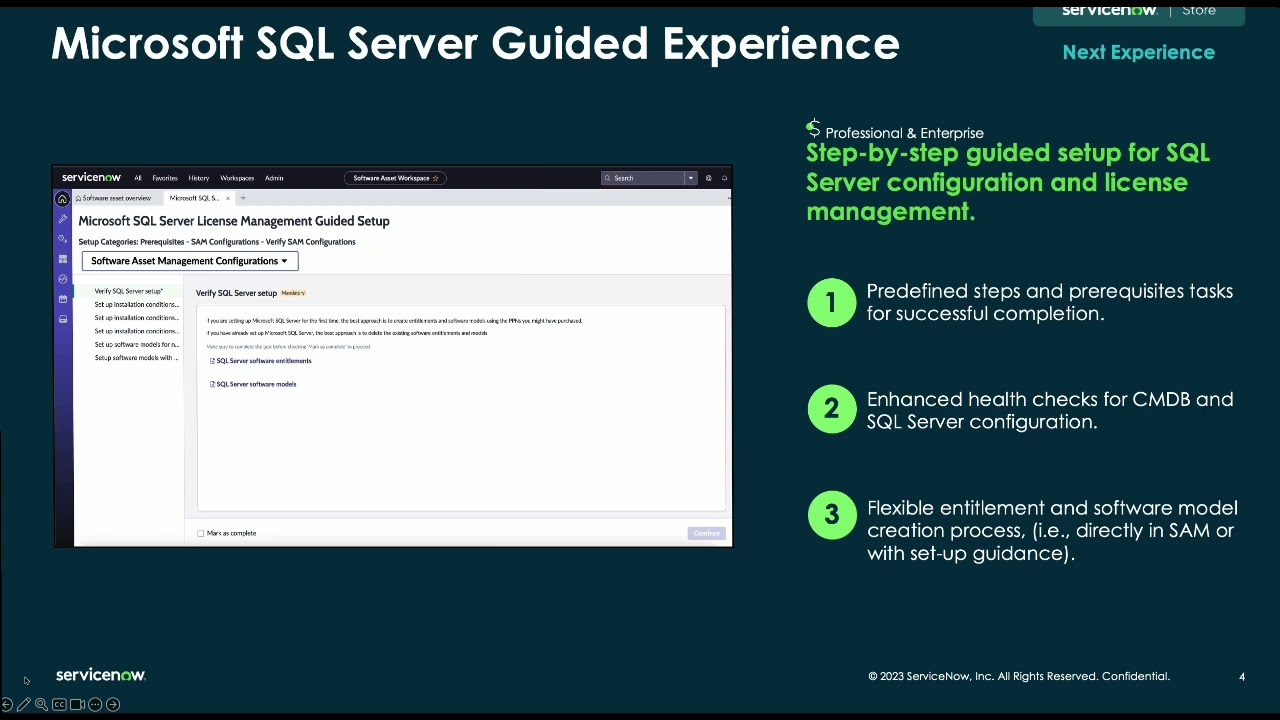Screen dimensions: 1280x720
Task: Tick the Mark as complete checkbox
Action: coord(201,533)
